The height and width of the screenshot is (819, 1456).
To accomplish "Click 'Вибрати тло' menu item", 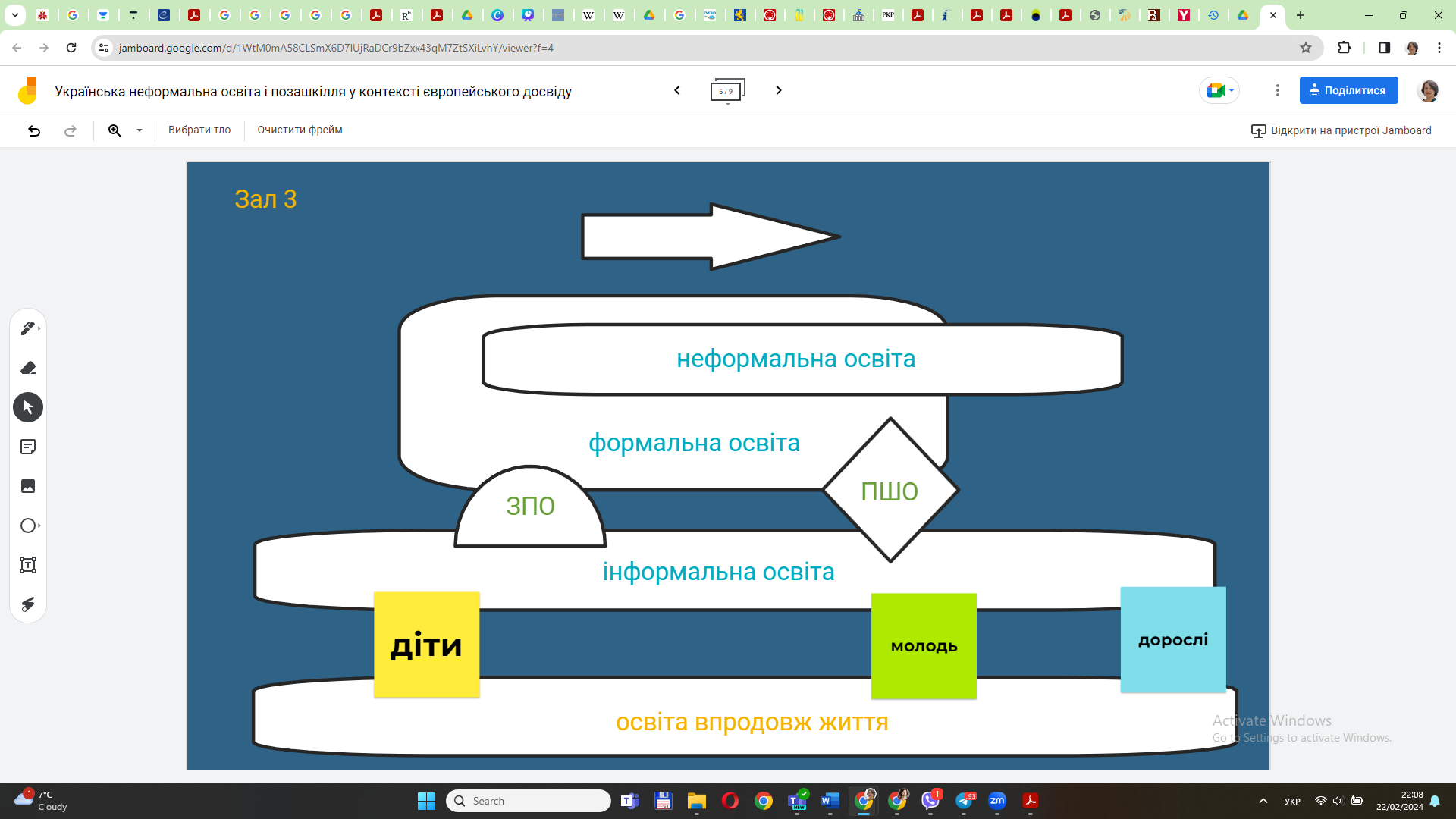I will click(199, 130).
